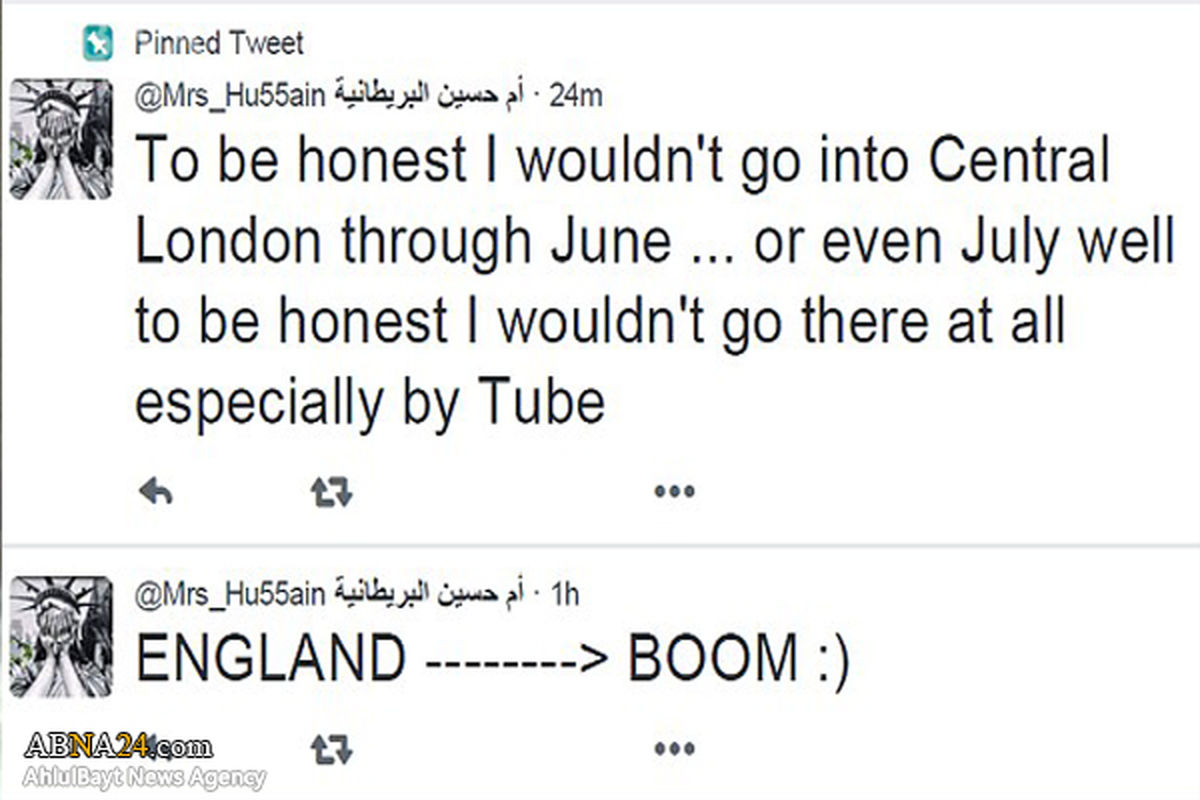Open the profile avatar on the pinned tweet

click(61, 139)
